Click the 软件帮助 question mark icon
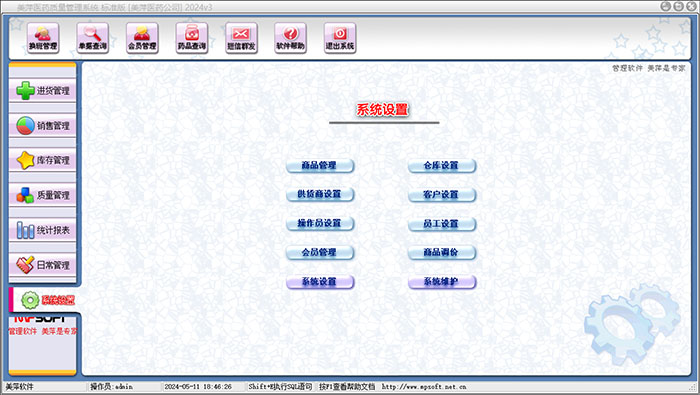Screen dimensions: 700x395 coord(290,38)
